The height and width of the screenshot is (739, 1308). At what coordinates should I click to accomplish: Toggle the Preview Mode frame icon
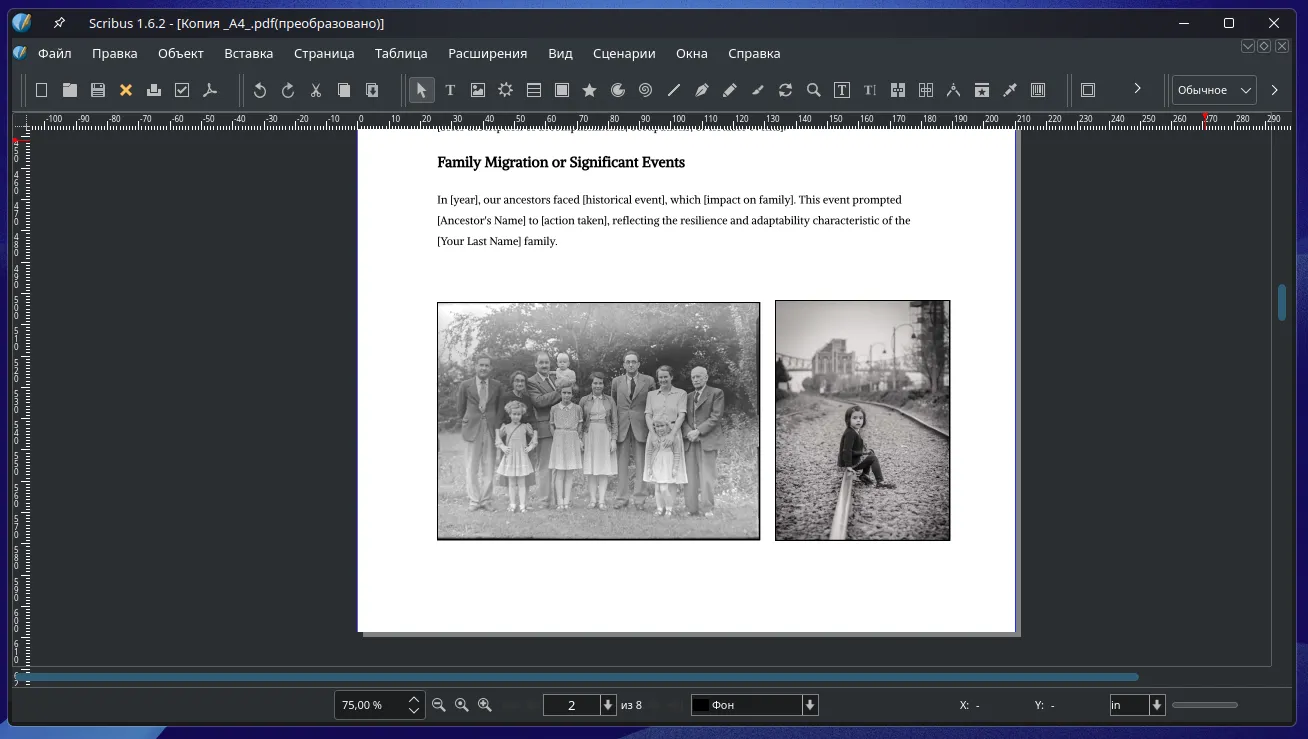(1088, 90)
